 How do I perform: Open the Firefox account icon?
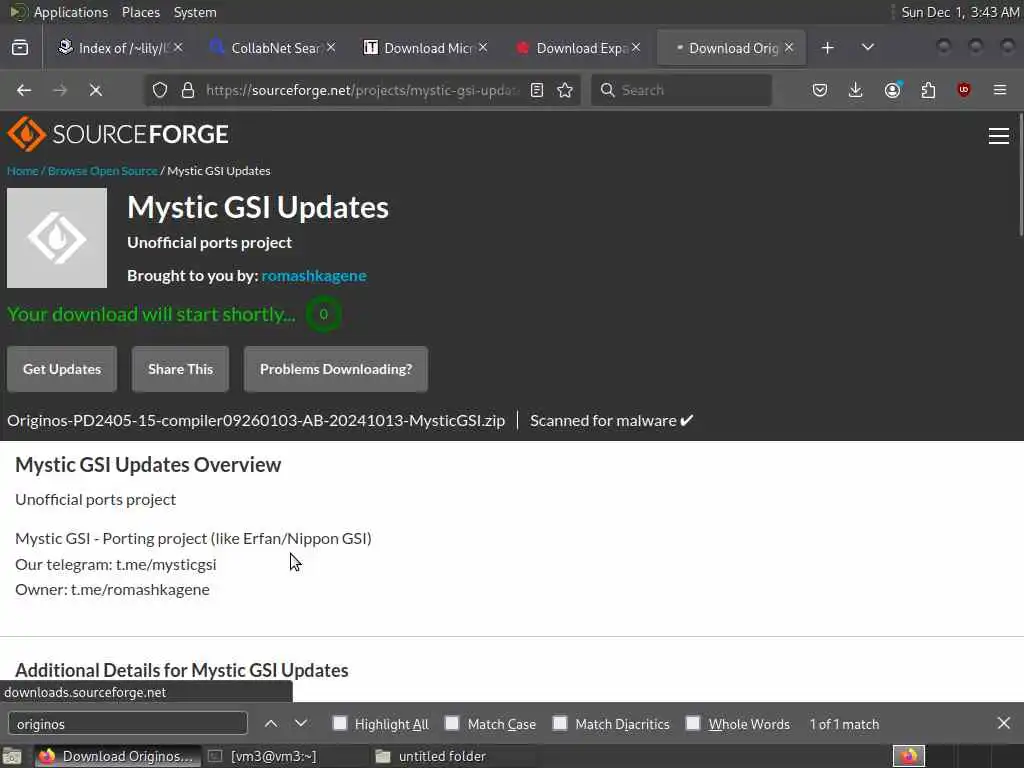[x=893, y=90]
